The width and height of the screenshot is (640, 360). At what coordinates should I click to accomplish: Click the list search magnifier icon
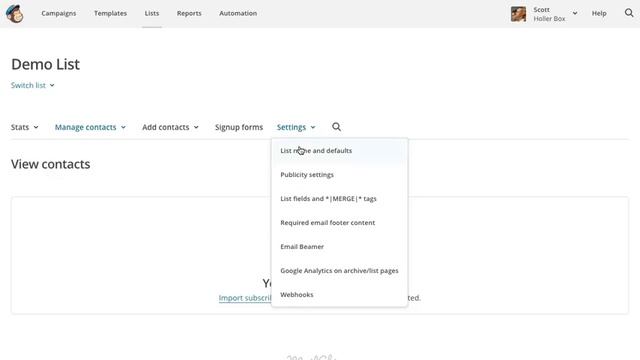(336, 127)
